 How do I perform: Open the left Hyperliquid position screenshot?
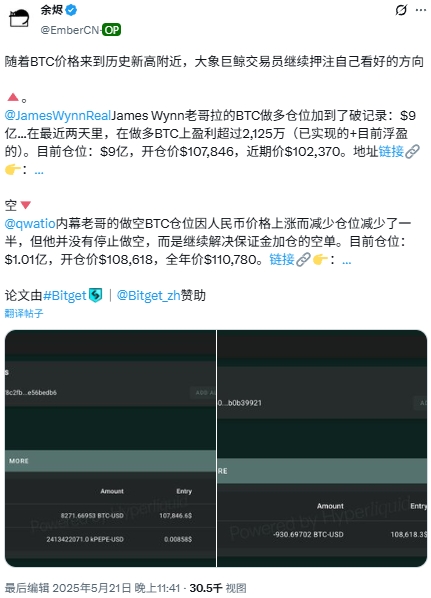(x=110, y=448)
